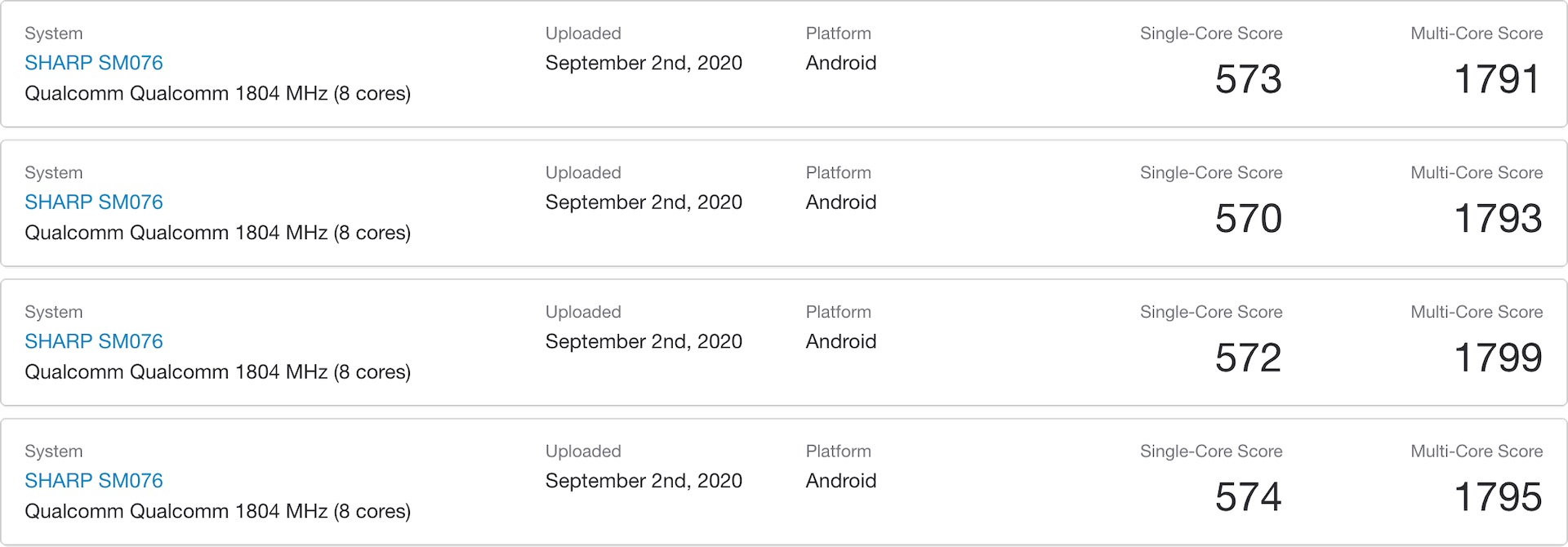Open the SHARP SM076 result scoring 573
Viewport: 1568px width, 547px height.
click(x=94, y=63)
